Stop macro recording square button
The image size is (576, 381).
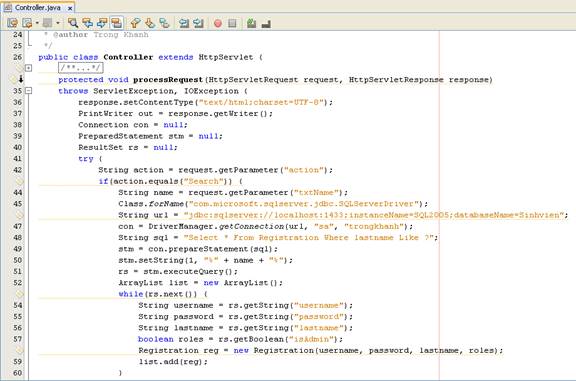pos(232,24)
